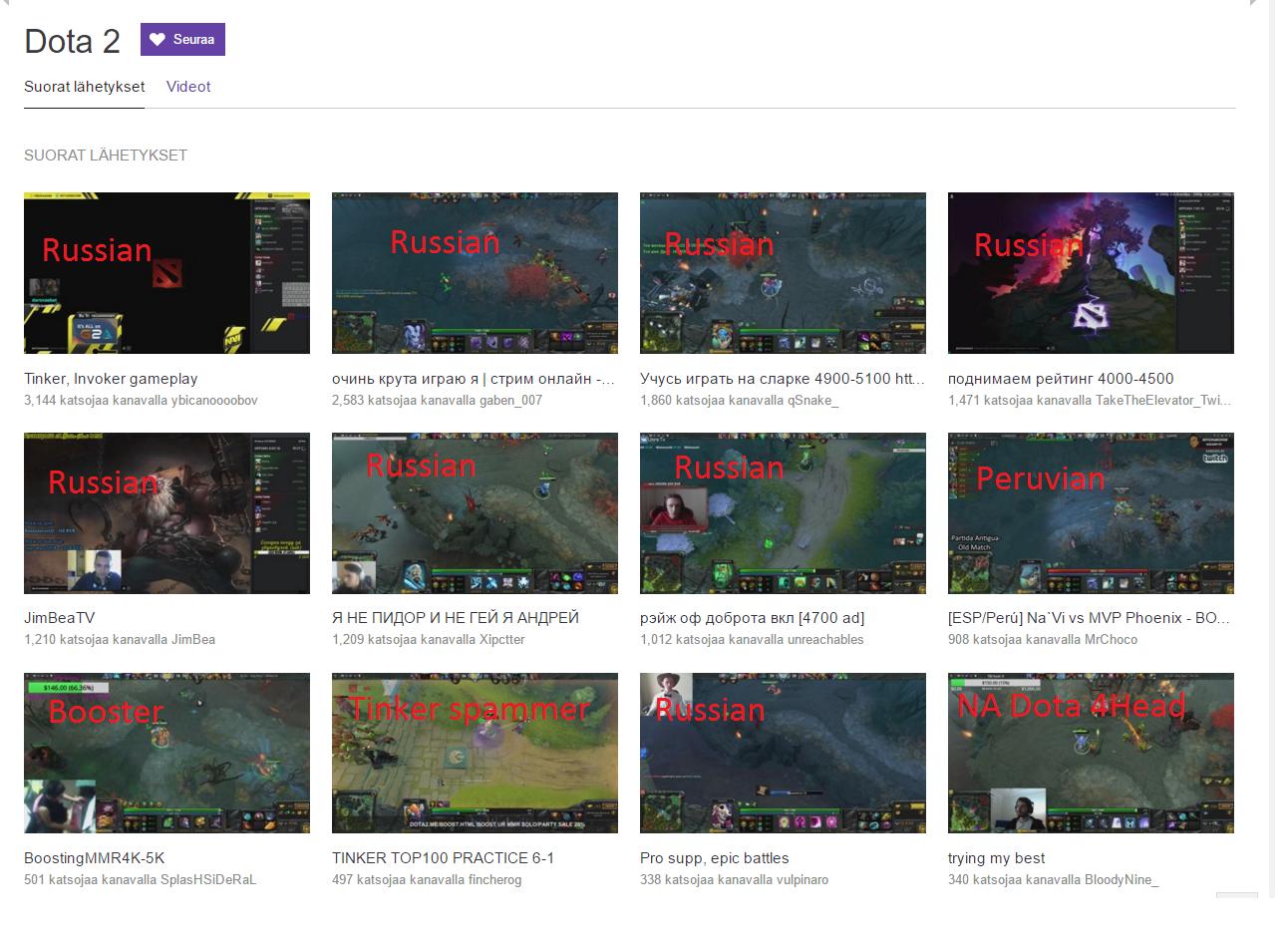The width and height of the screenshot is (1288, 945).
Task: Click the title Tinker, Invoker gameplay
Action: pyautogui.click(x=111, y=379)
